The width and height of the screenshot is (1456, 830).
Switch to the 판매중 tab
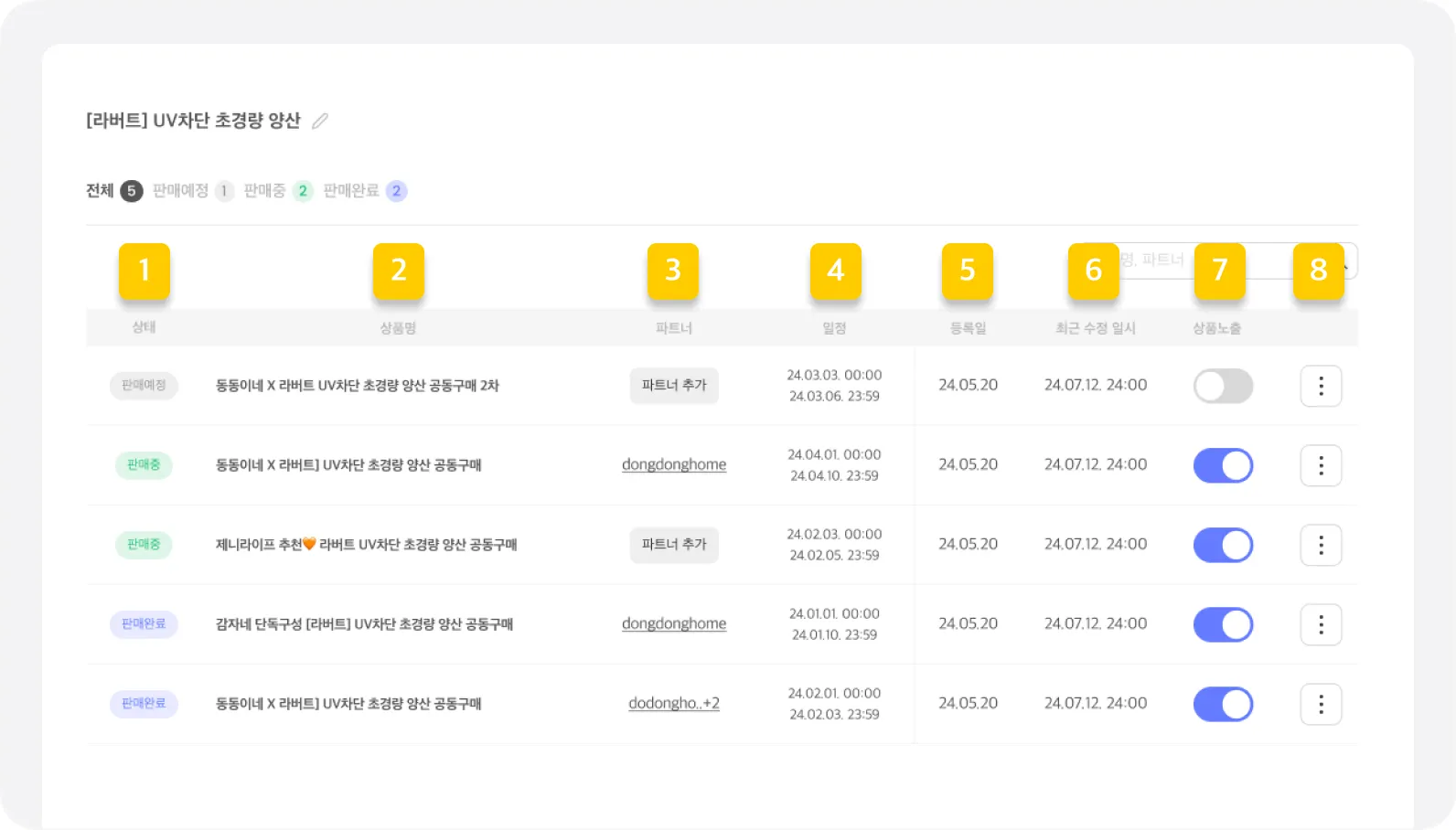278,191
